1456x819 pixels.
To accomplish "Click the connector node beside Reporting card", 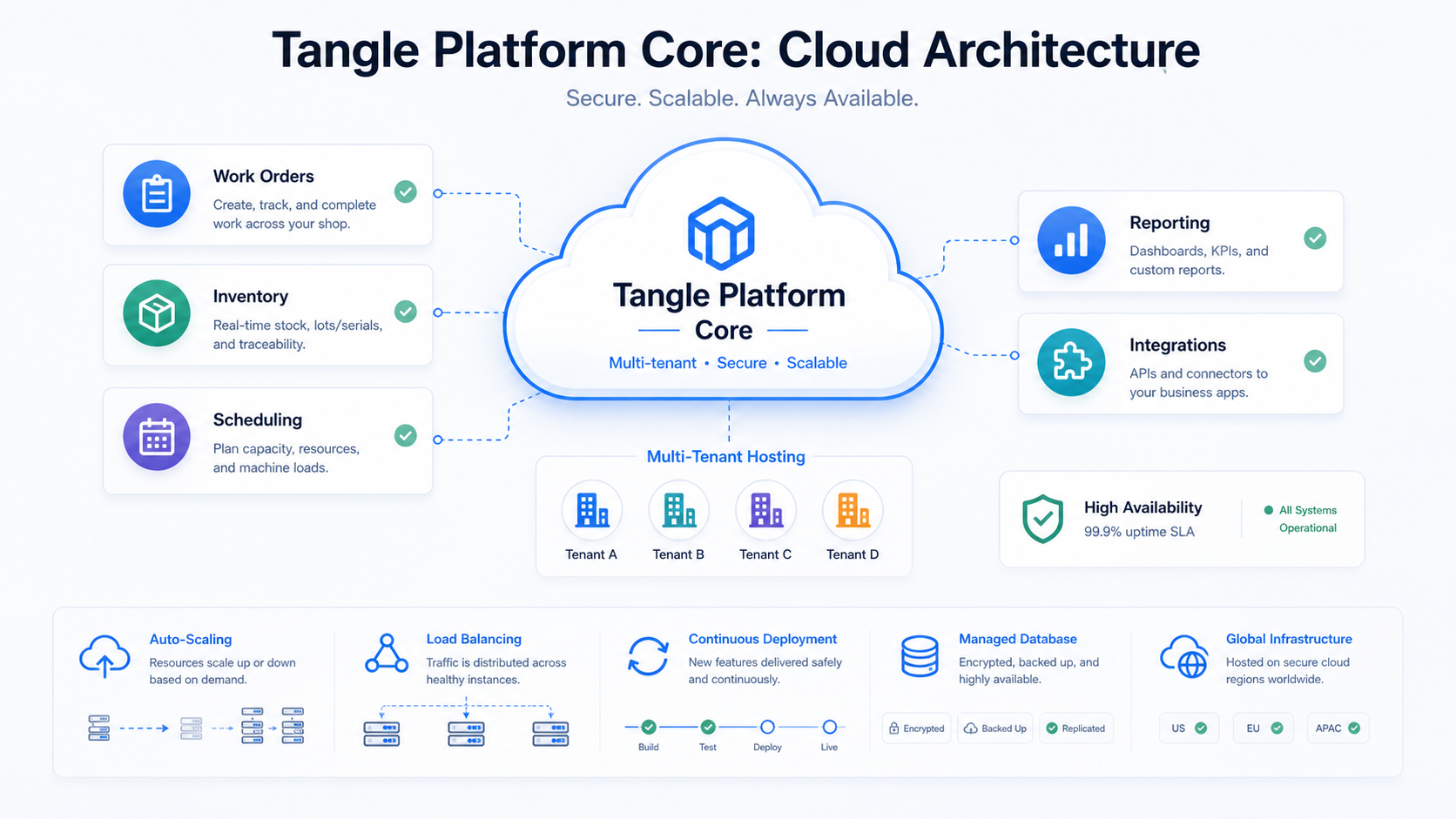I will pos(1014,240).
